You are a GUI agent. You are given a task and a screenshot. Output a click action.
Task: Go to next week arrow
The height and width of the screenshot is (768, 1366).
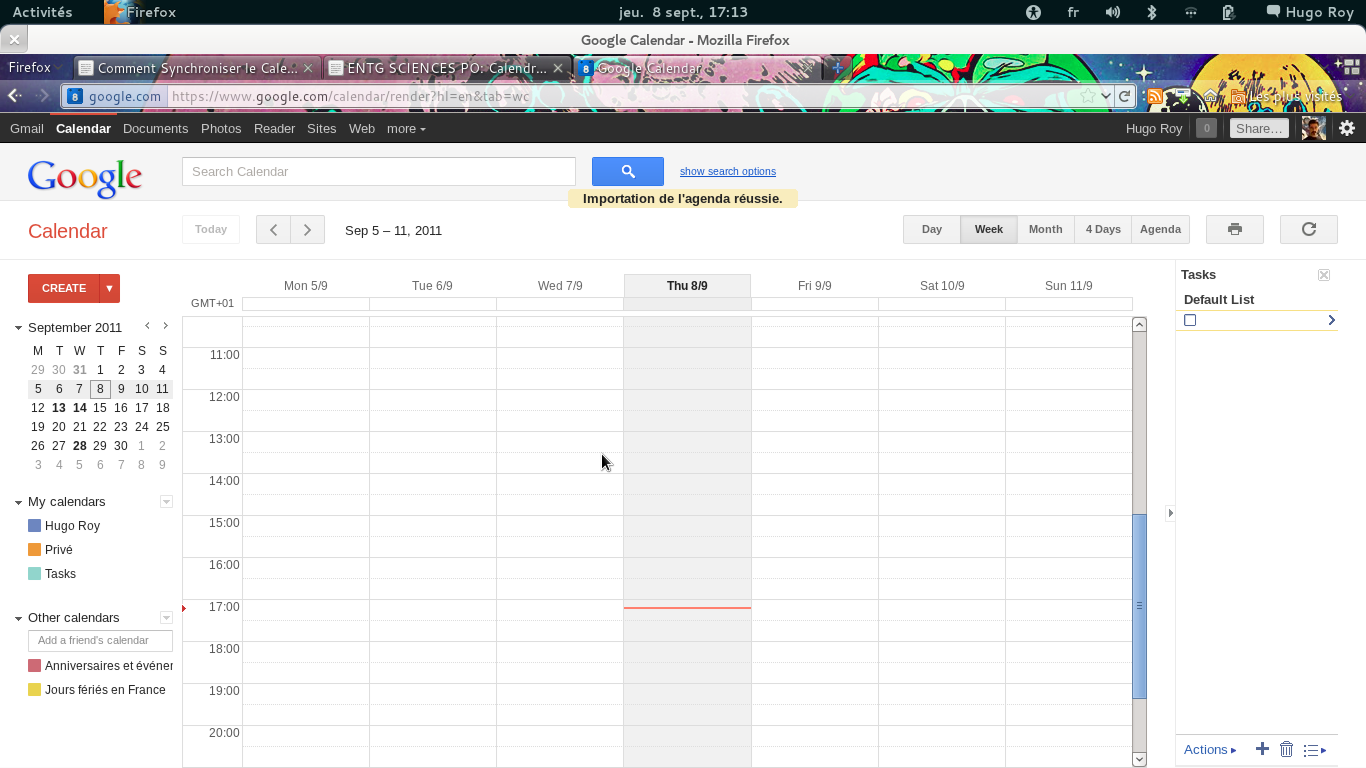coord(308,229)
